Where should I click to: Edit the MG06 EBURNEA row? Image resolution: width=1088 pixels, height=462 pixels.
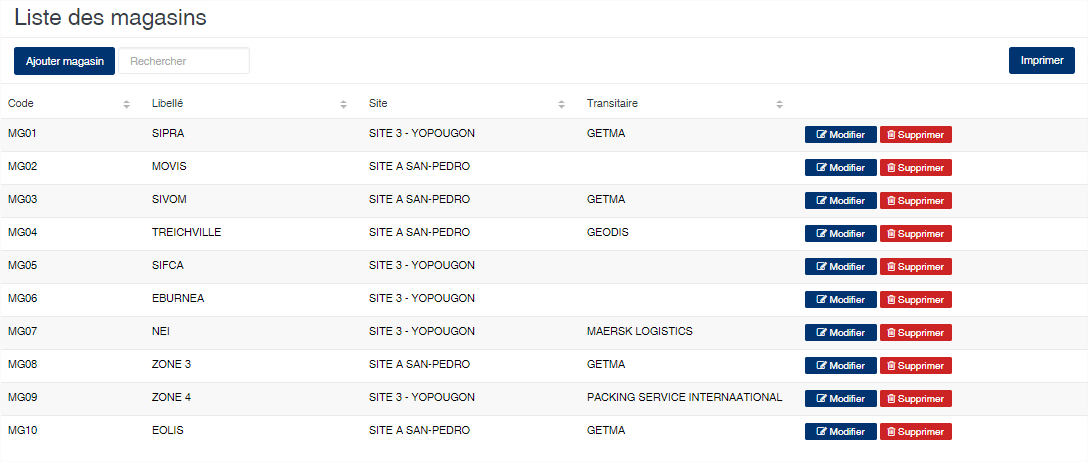point(840,300)
